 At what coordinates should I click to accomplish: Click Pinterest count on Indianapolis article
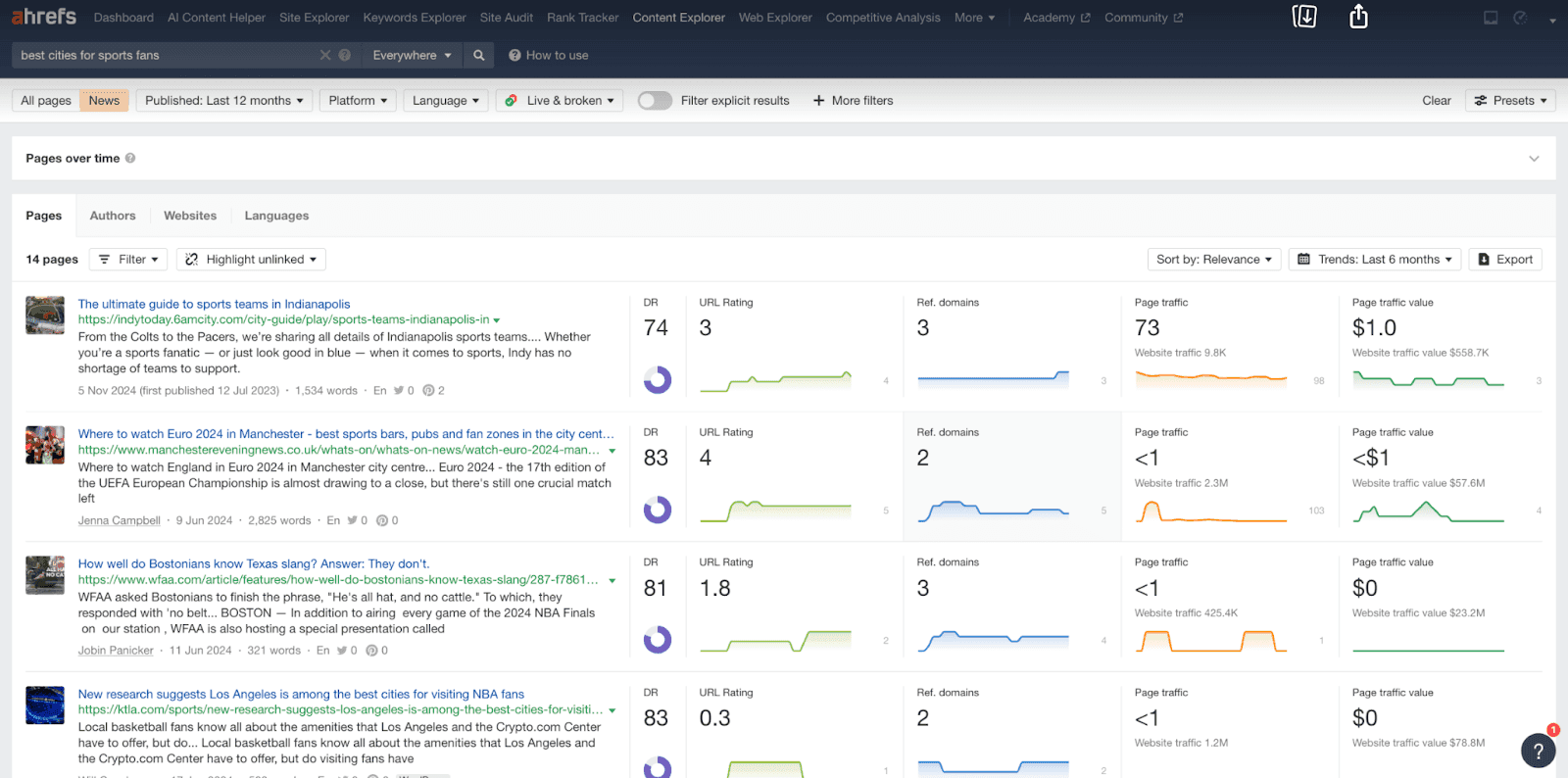pyautogui.click(x=433, y=390)
